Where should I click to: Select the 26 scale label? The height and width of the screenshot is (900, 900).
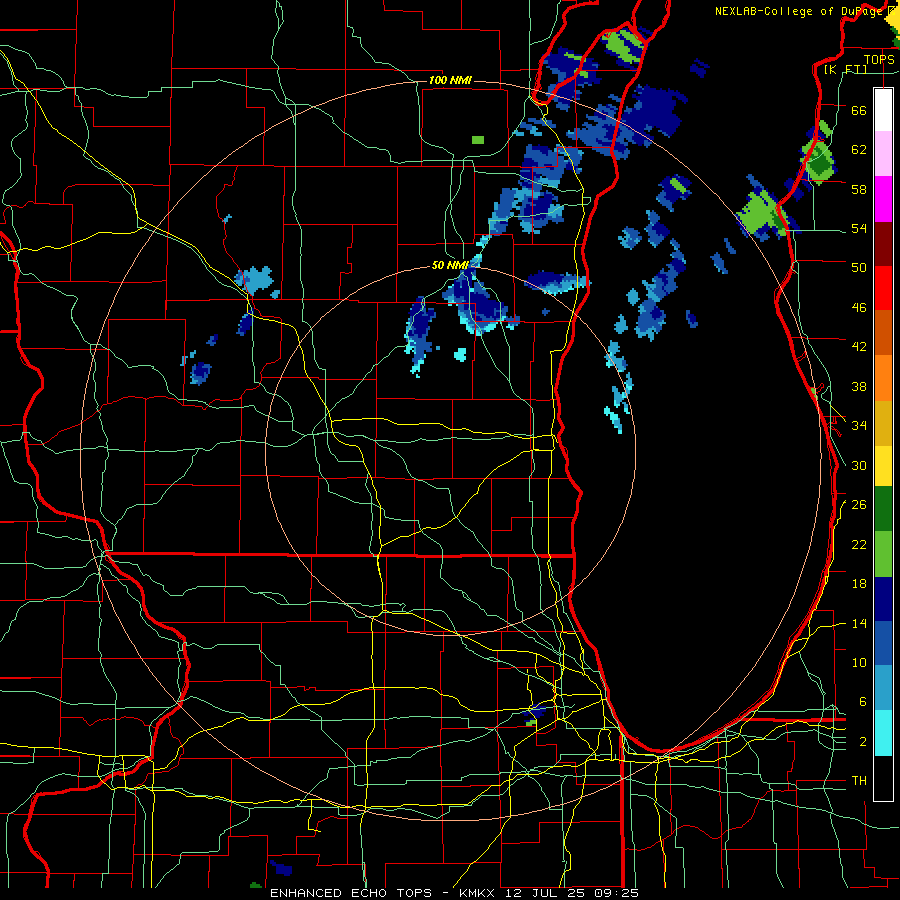coord(859,505)
